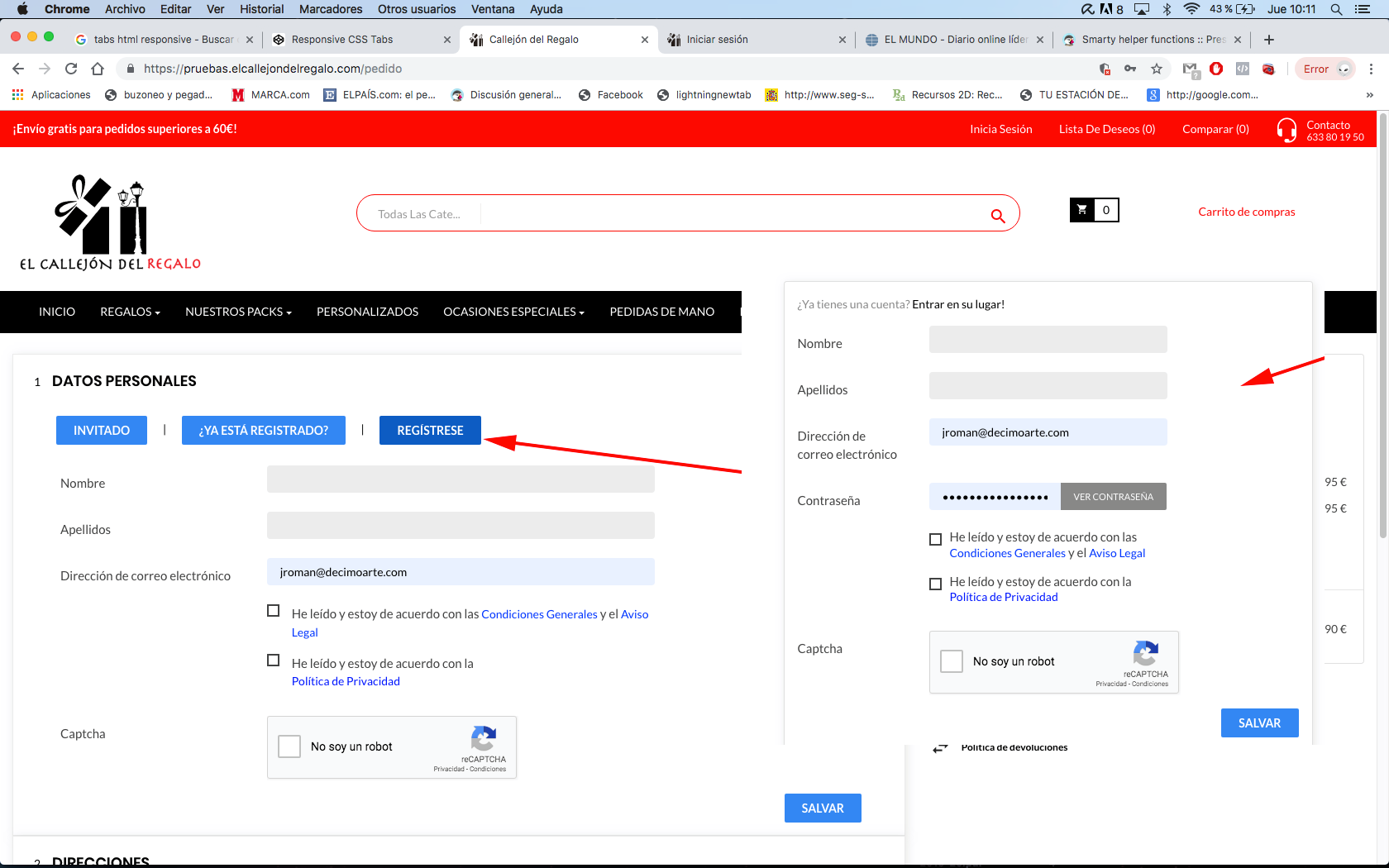This screenshot has height=868, width=1389.
Task: Click SALVAR below the DATOS PERSONALES captcha
Action: point(823,808)
